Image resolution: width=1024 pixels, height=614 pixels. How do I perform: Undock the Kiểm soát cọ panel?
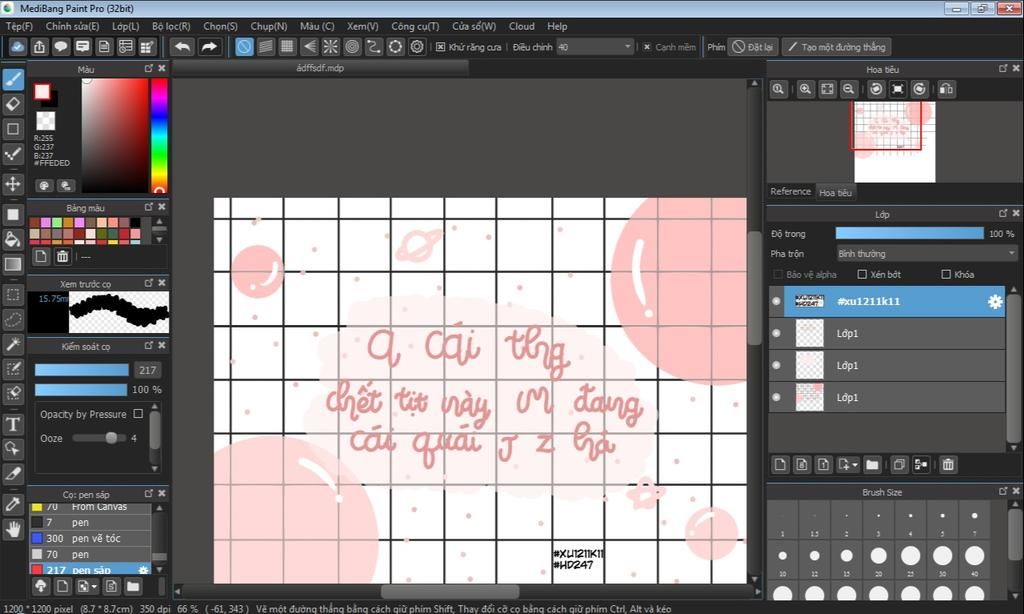[149, 346]
